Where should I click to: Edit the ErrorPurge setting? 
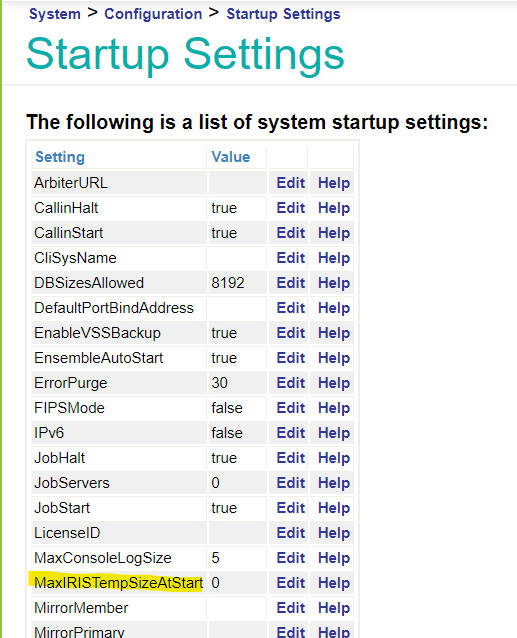pyautogui.click(x=291, y=383)
